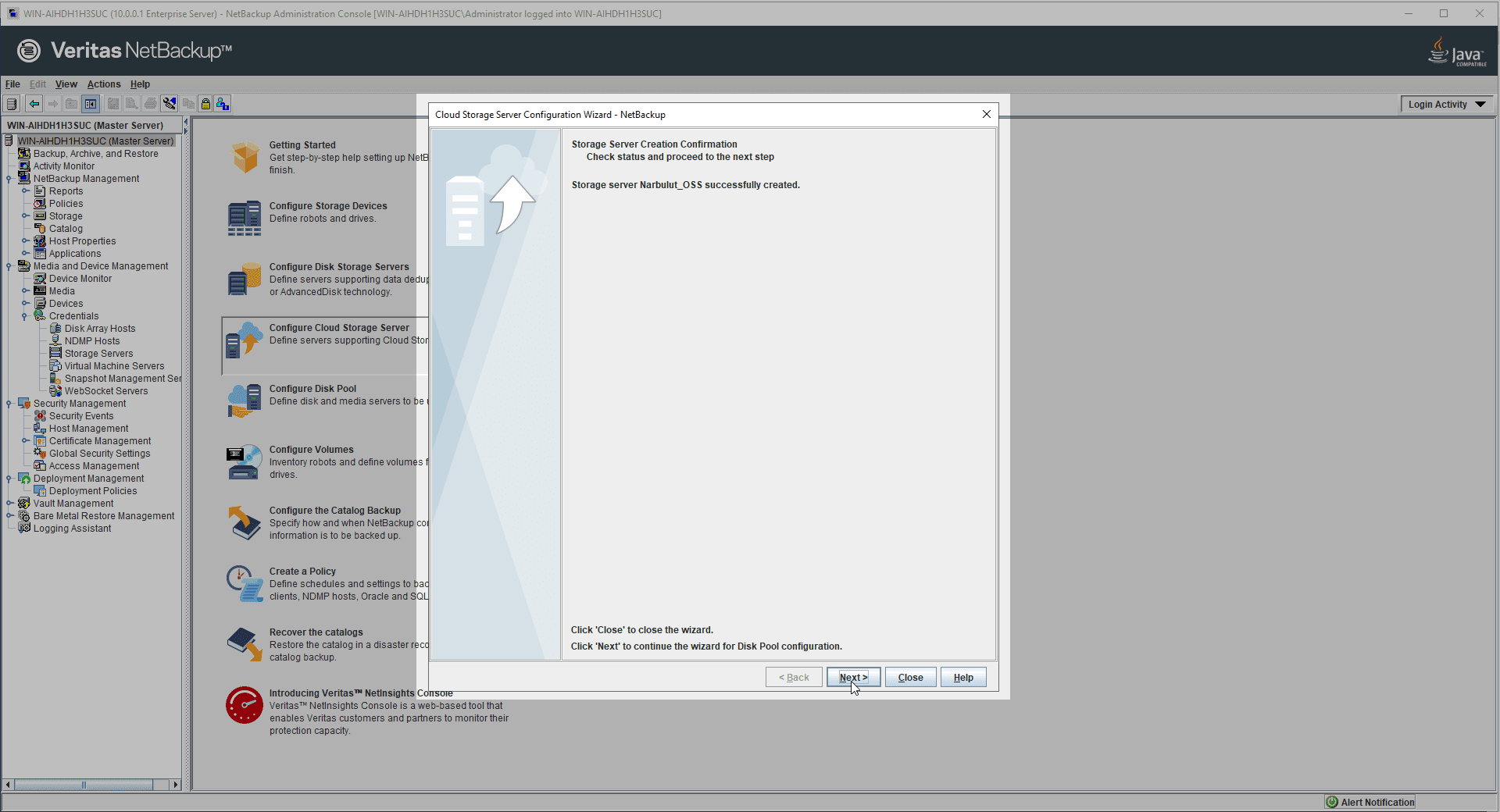The width and height of the screenshot is (1500, 812).
Task: Click the Getting Started box icon
Action: (245, 157)
